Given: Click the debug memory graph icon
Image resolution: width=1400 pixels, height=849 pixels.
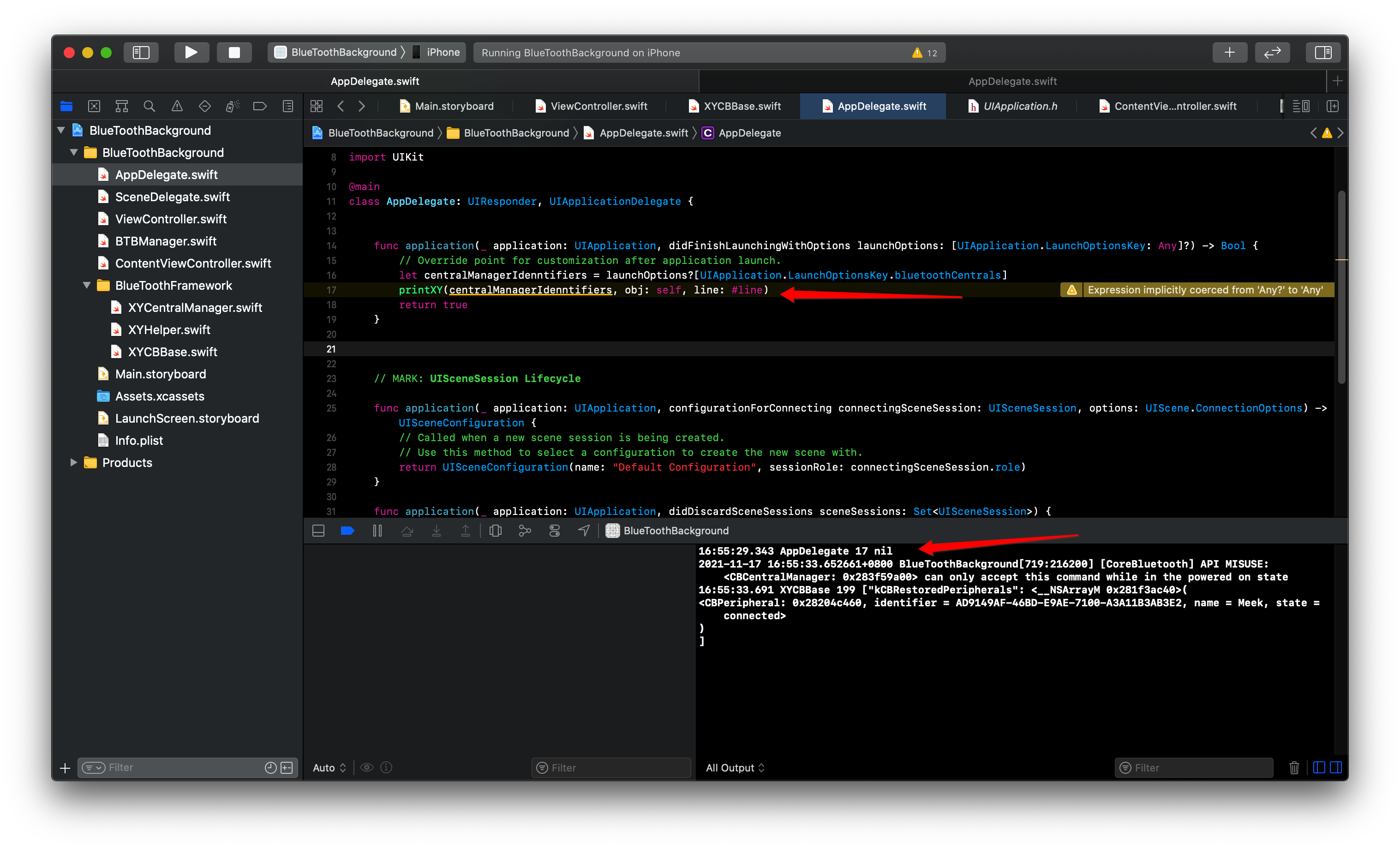Looking at the screenshot, I should point(525,530).
